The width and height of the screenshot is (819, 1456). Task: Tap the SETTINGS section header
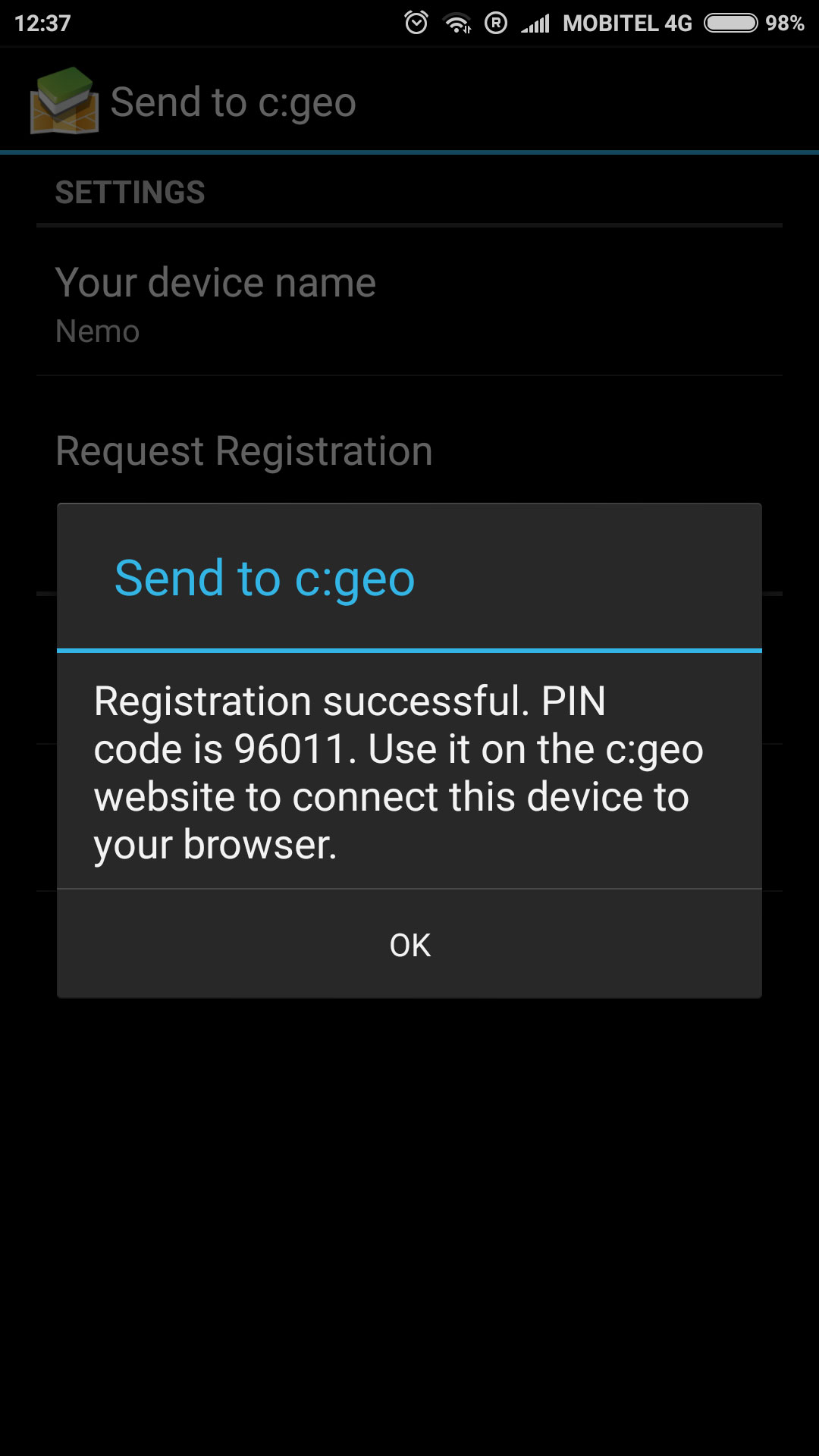[x=130, y=193]
